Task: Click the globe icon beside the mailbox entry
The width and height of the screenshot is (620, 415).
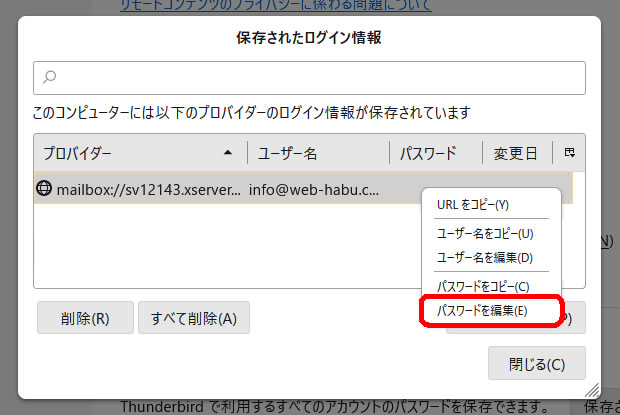Action: (44, 187)
